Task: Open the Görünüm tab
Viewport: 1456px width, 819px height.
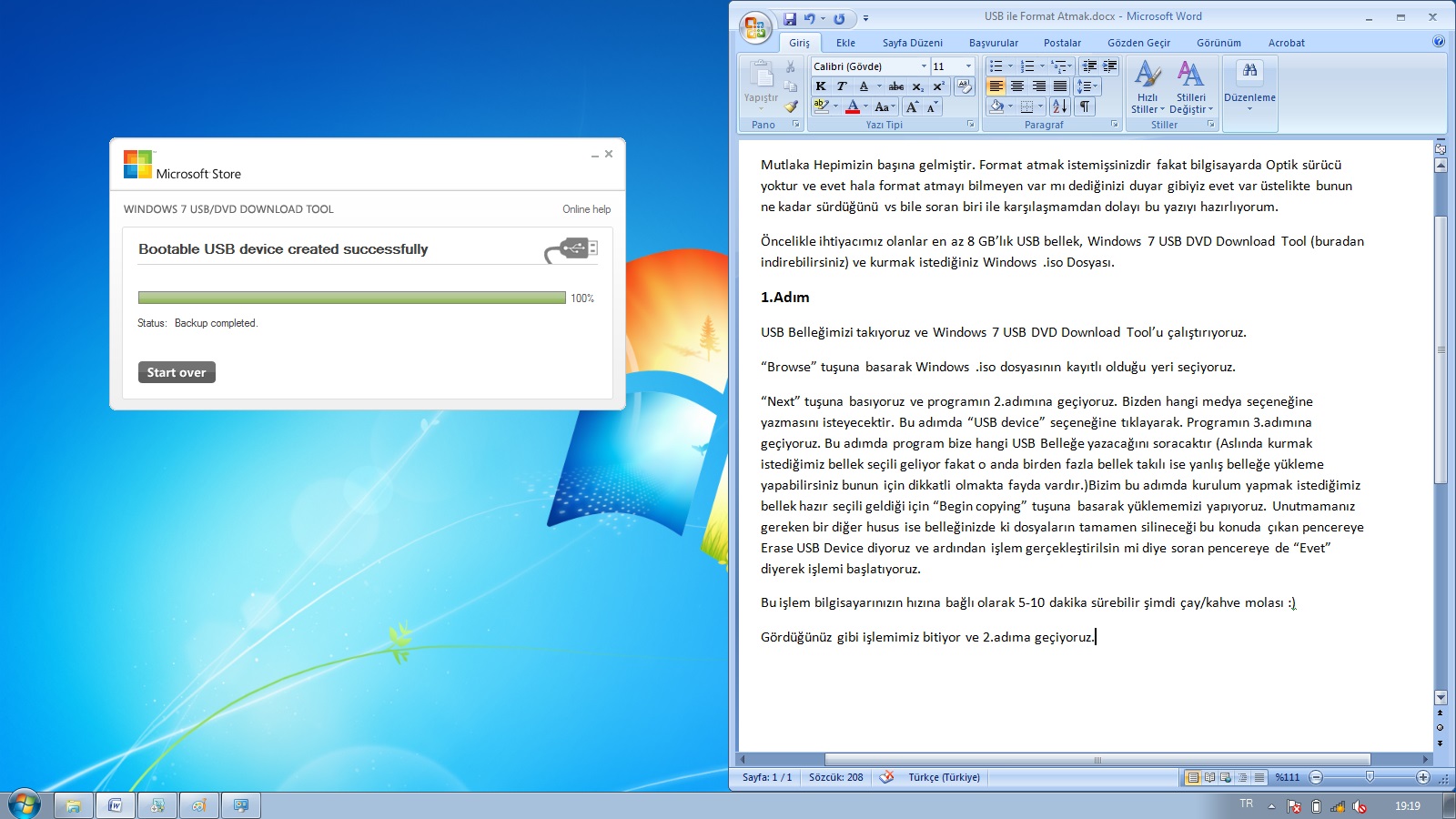Action: pyautogui.click(x=1218, y=43)
